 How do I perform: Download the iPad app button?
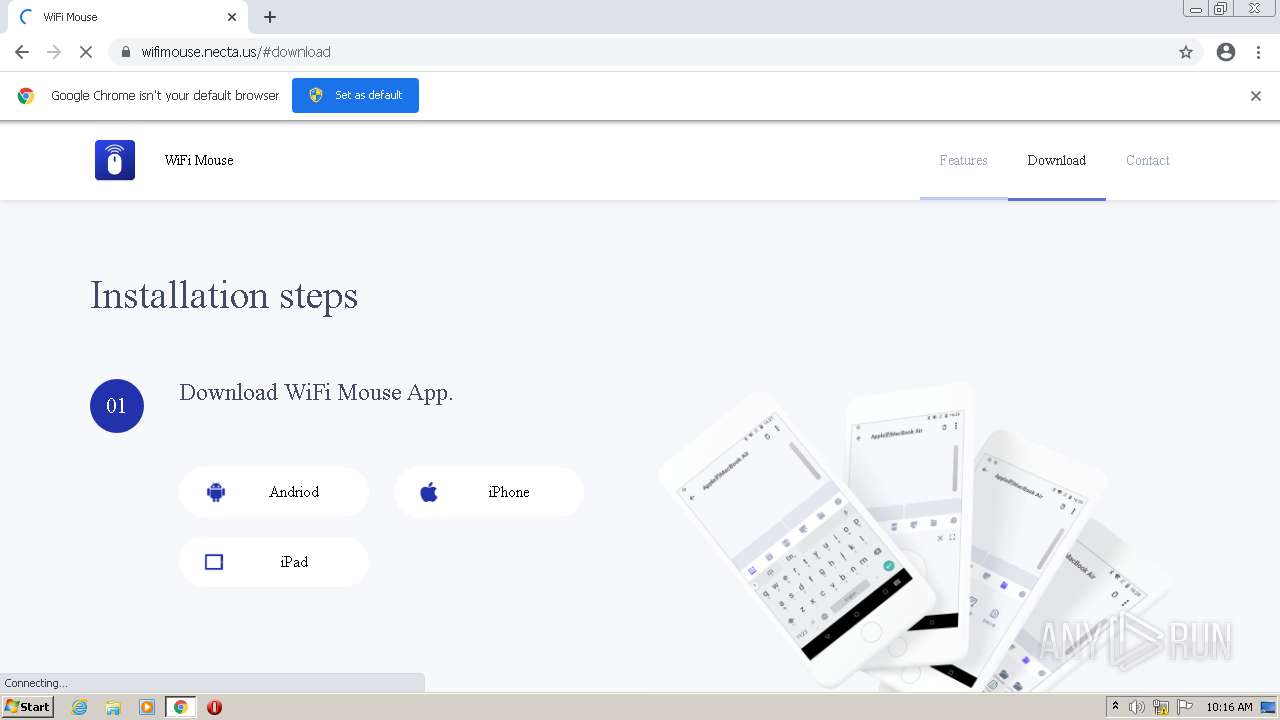pyautogui.click(x=274, y=562)
